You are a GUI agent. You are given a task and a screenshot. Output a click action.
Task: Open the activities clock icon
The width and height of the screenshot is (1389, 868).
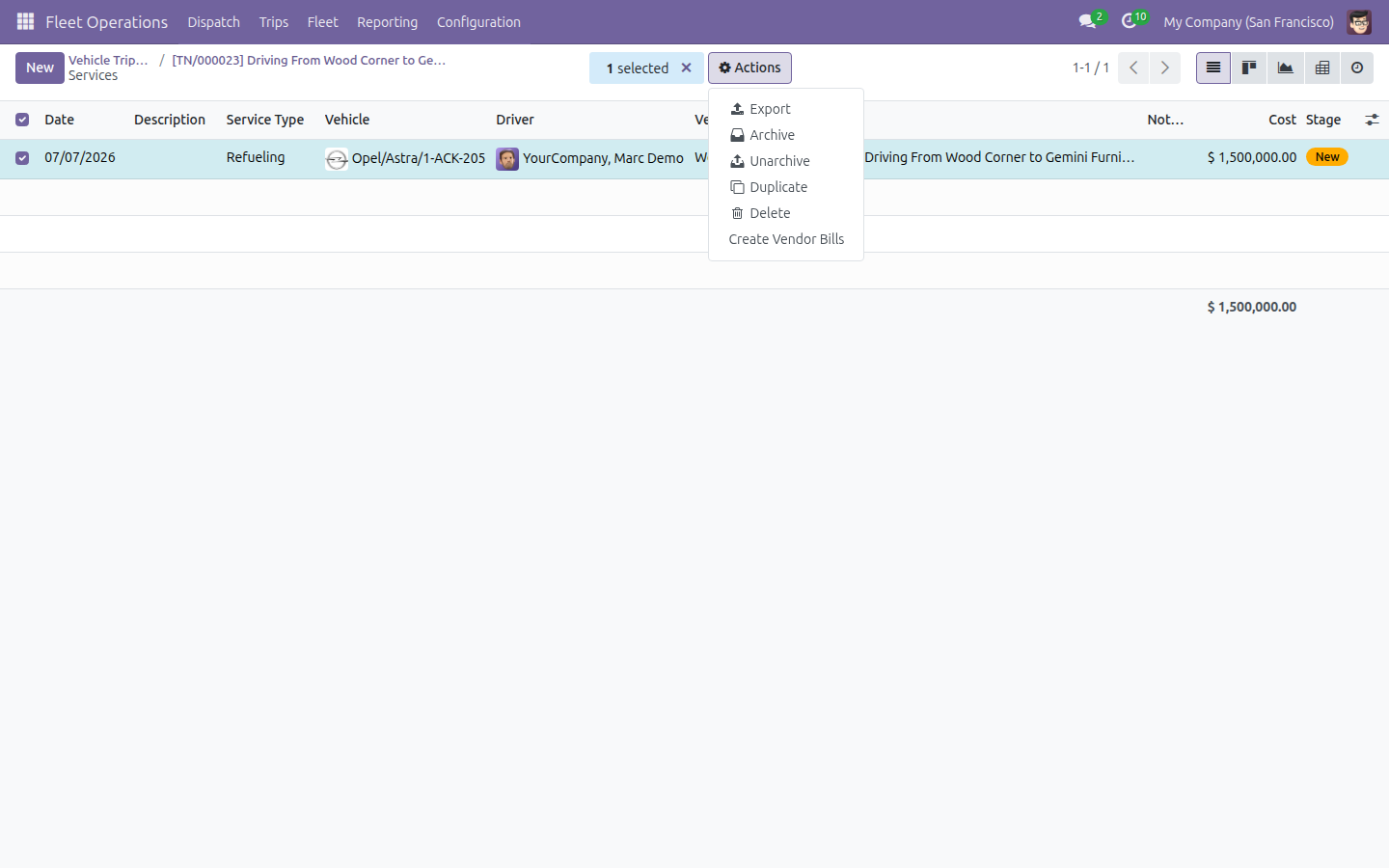click(1130, 21)
